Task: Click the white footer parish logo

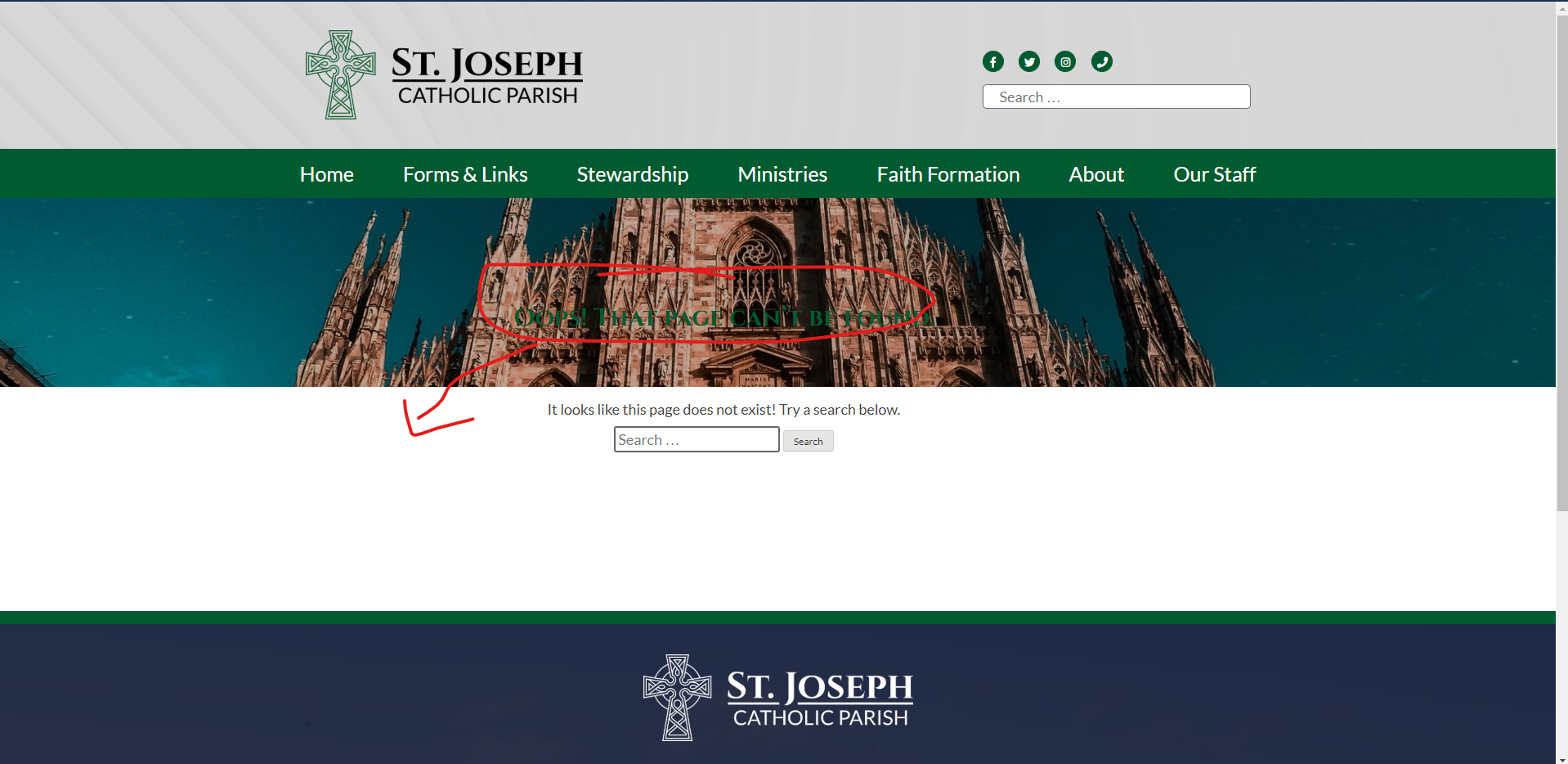Action: (x=777, y=698)
